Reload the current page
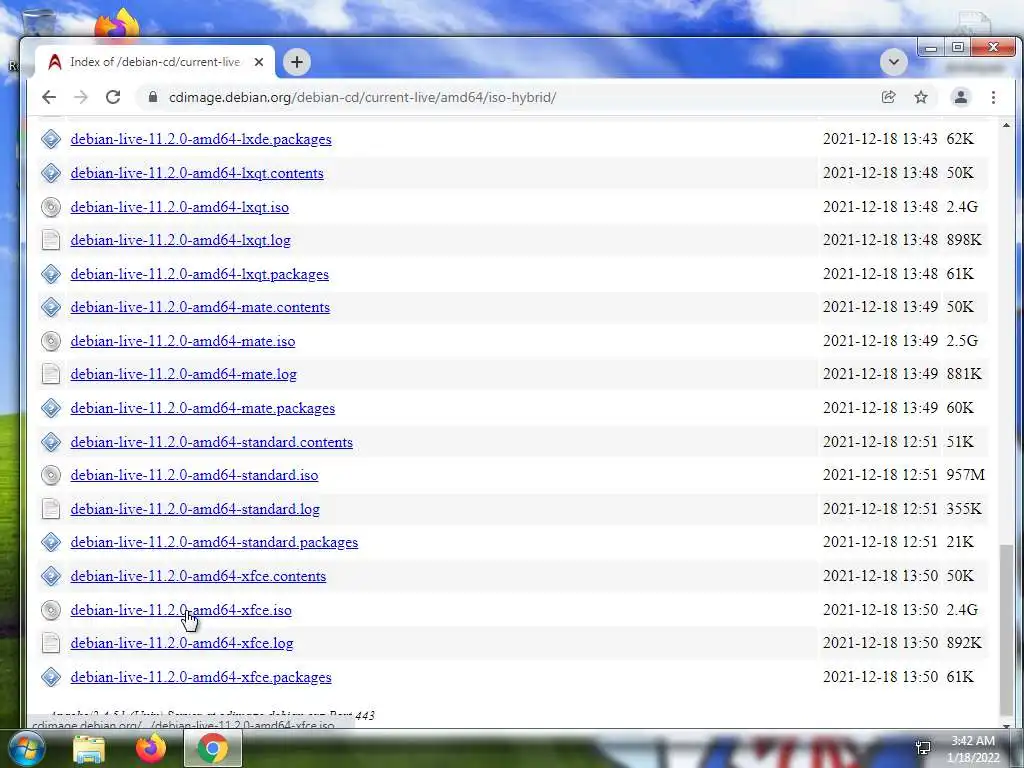 click(113, 97)
